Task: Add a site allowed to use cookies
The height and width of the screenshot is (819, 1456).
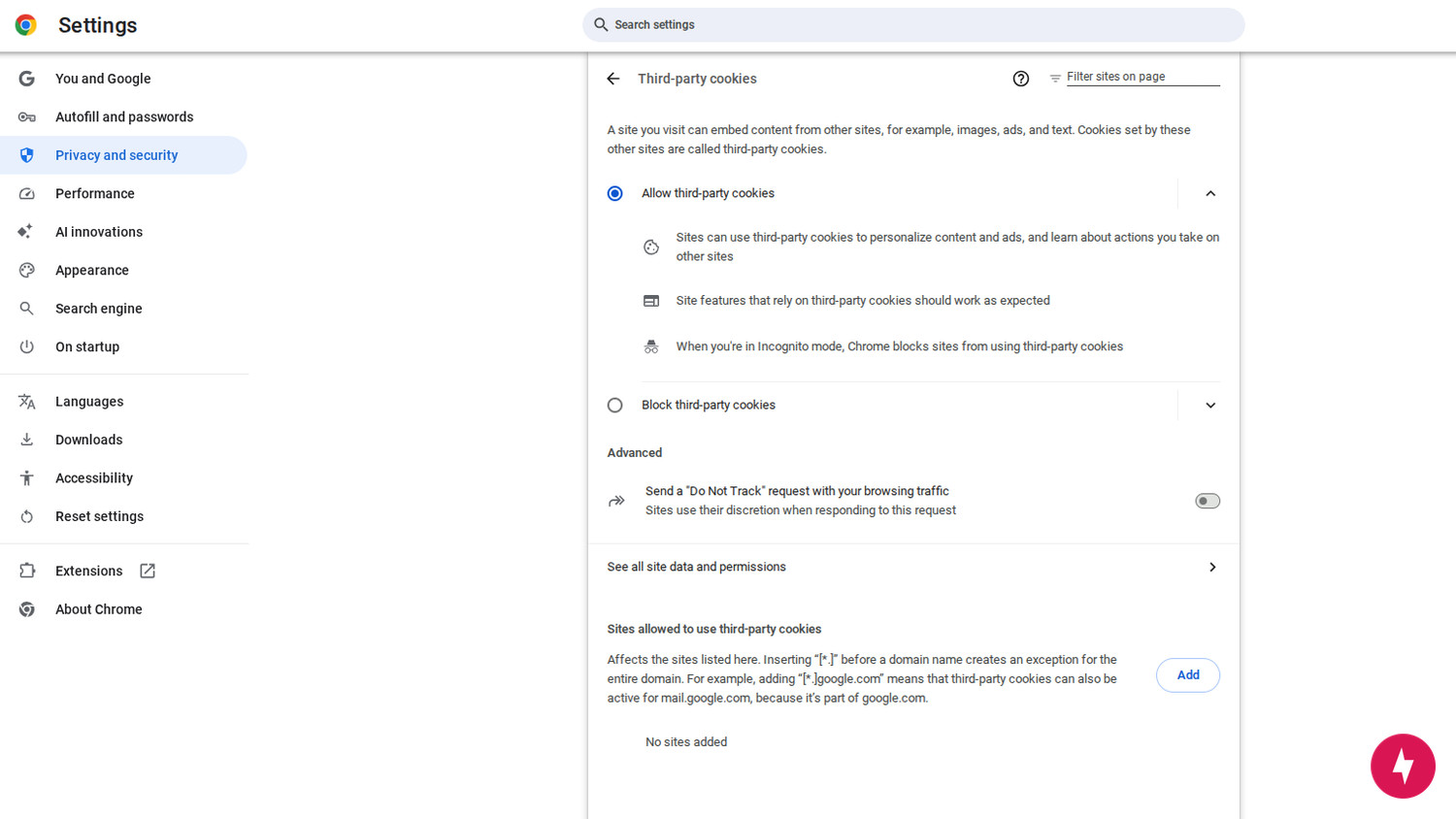Action: pyautogui.click(x=1188, y=675)
